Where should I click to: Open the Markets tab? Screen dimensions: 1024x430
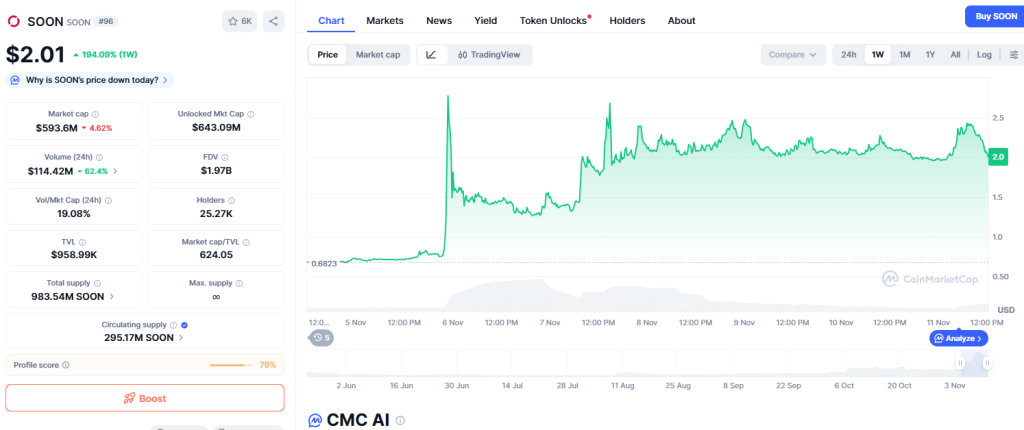tap(385, 20)
